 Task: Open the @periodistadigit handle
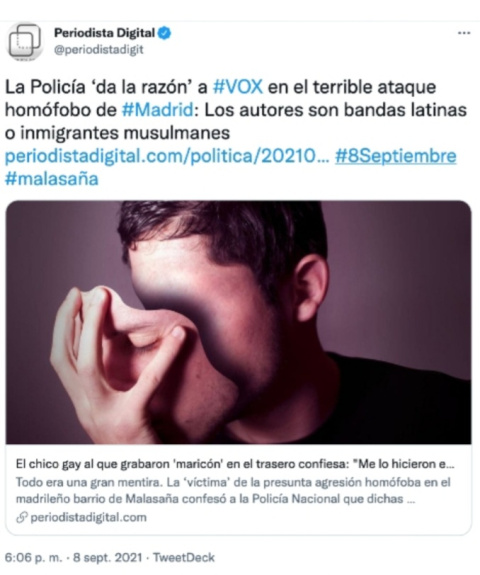click(x=99, y=50)
